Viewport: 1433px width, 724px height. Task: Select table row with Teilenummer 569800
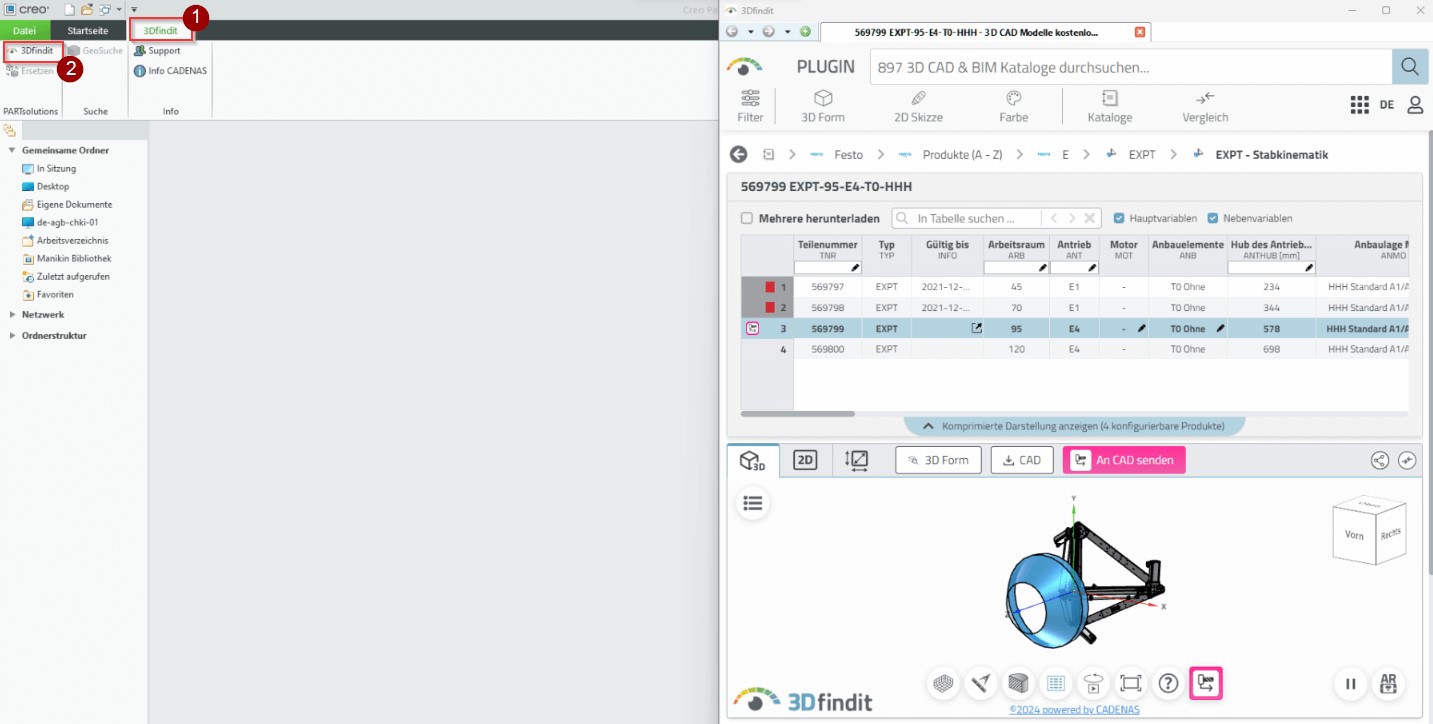click(1075, 349)
